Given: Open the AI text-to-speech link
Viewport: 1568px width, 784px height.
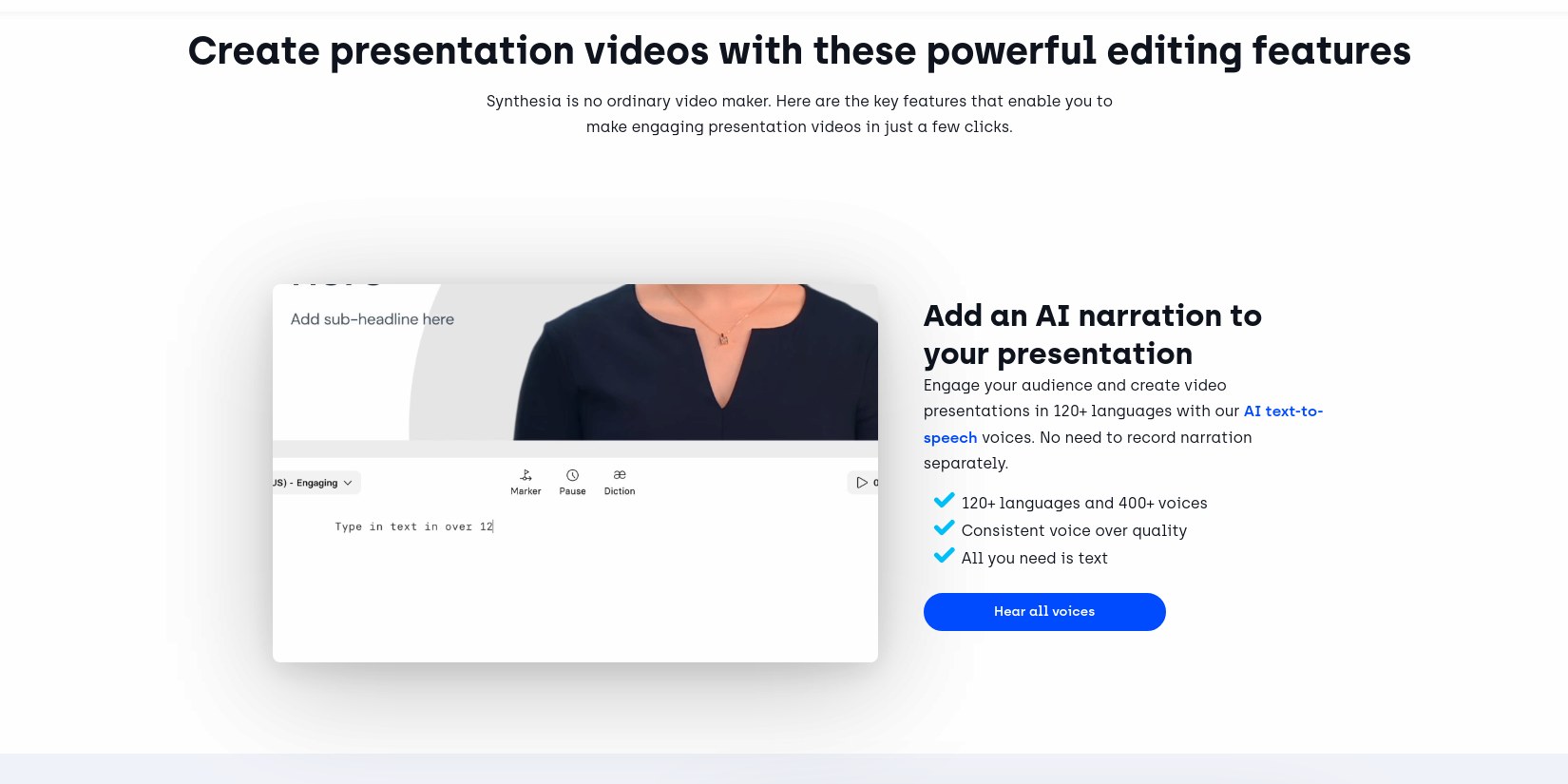Looking at the screenshot, I should (1283, 411).
